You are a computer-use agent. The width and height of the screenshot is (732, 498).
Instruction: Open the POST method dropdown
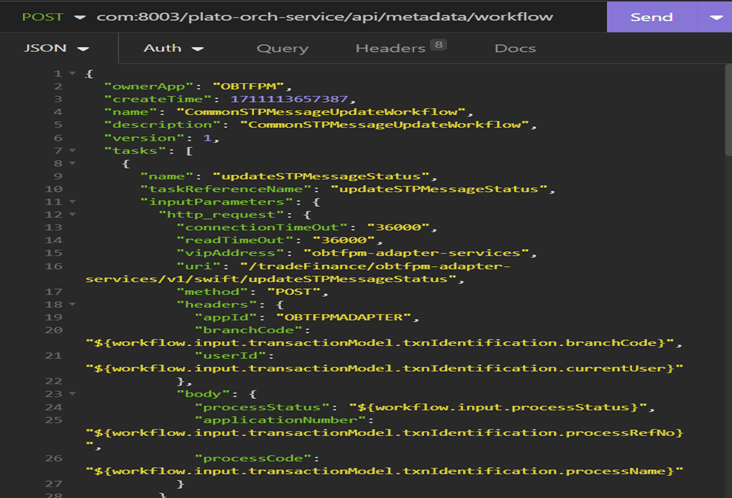click(53, 17)
